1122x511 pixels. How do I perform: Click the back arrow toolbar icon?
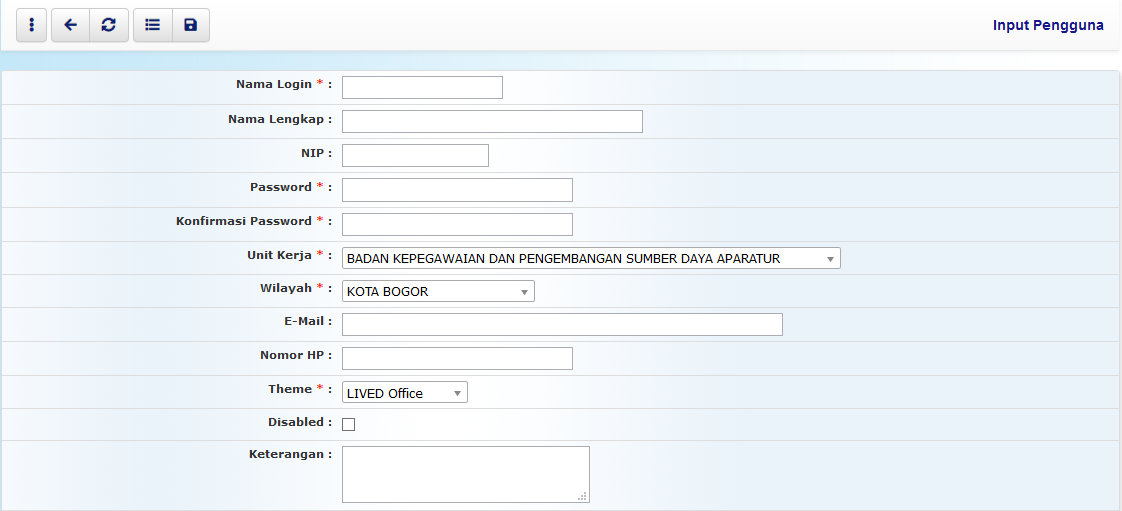point(70,25)
